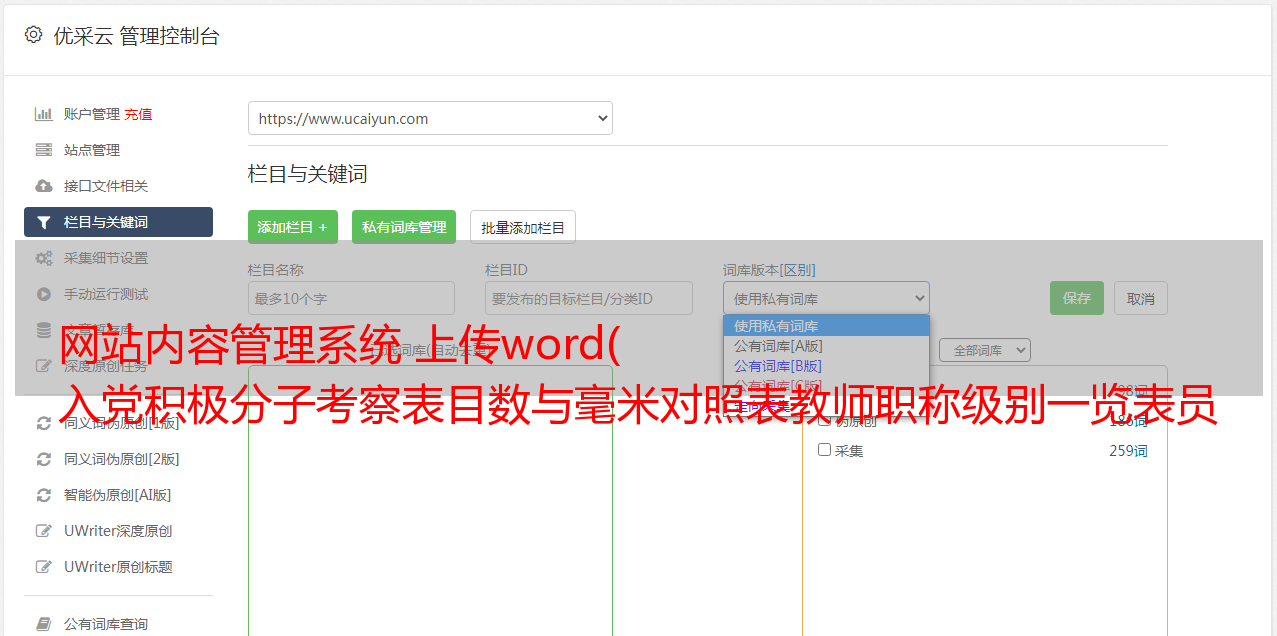1277x636 pixels.
Task: Focus the 栏目名称 input field
Action: click(x=351, y=298)
